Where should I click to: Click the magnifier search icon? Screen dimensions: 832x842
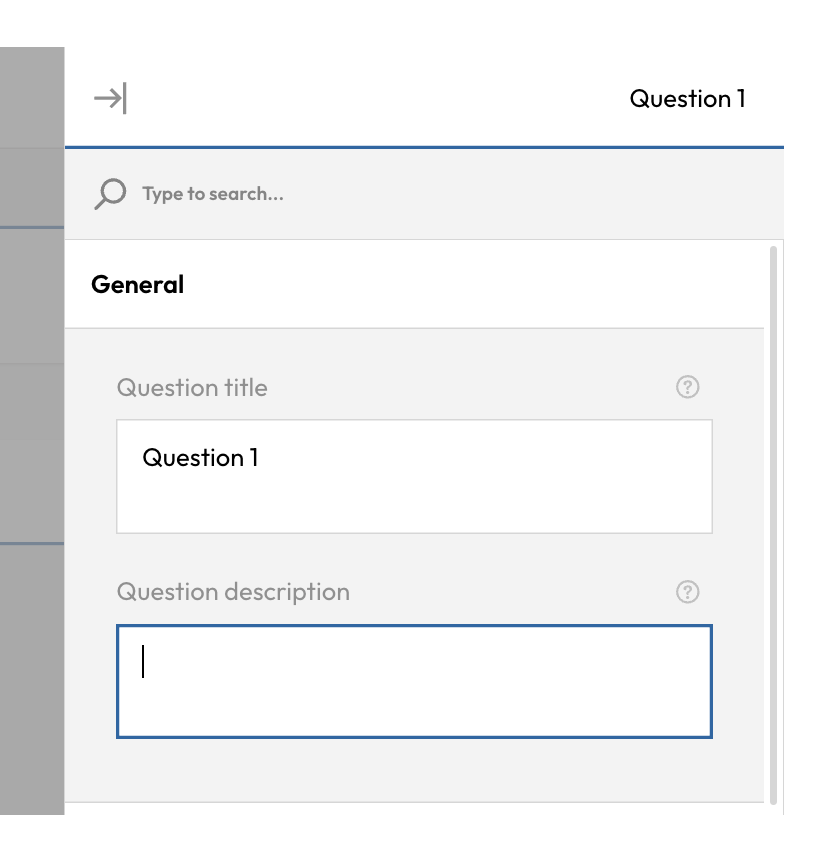point(110,193)
